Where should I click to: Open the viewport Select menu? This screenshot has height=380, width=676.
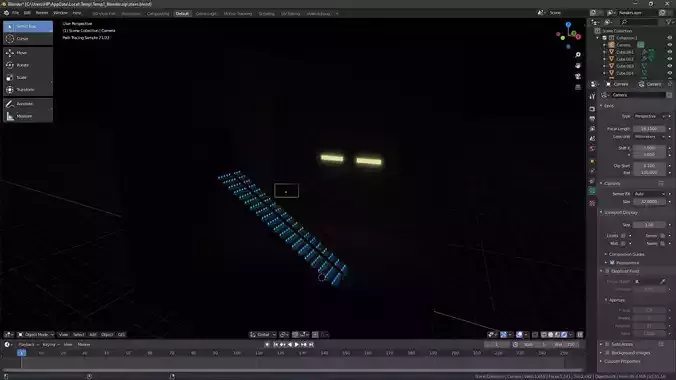click(78, 335)
